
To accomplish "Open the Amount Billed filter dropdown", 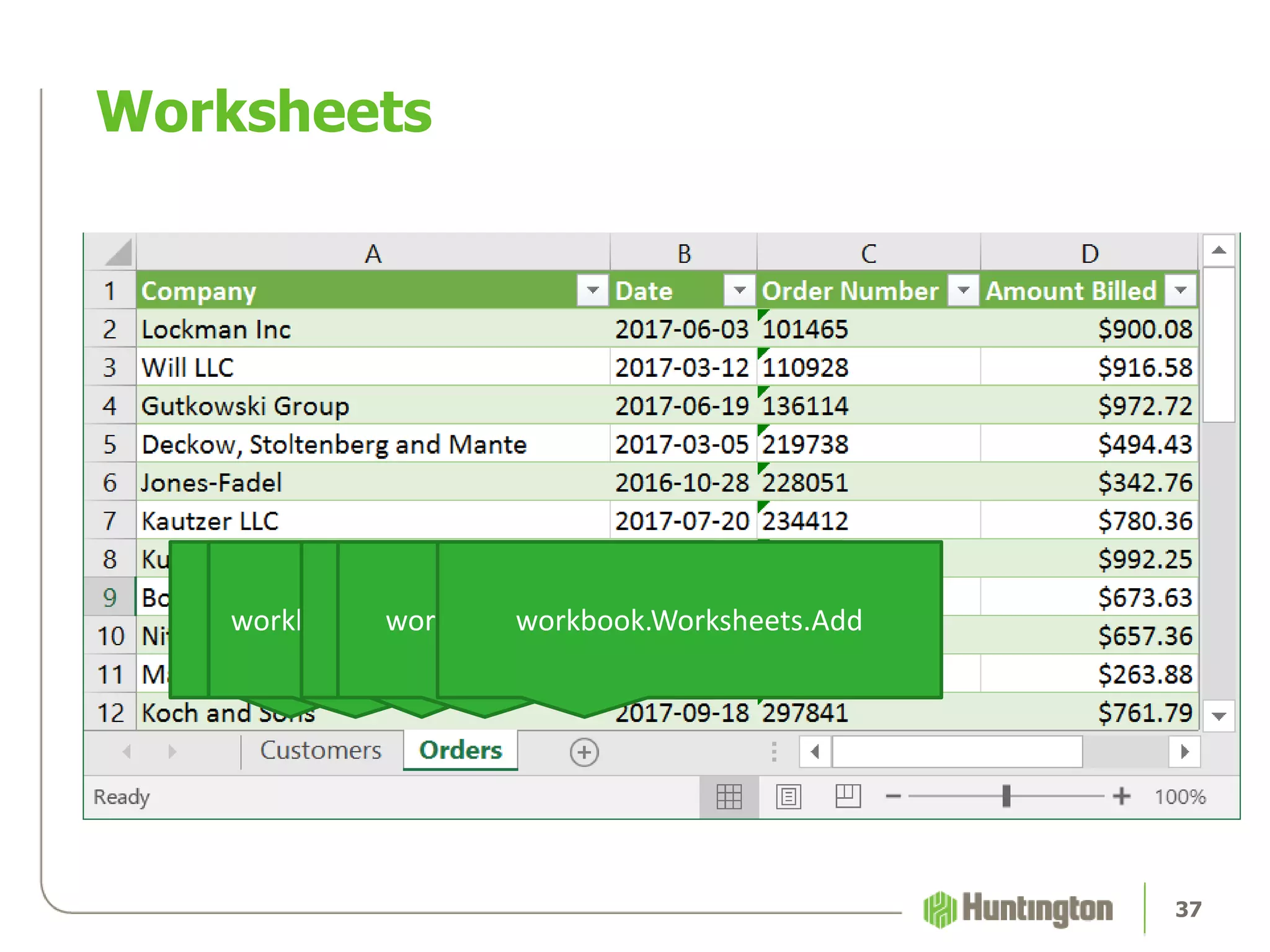I will (x=1180, y=290).
